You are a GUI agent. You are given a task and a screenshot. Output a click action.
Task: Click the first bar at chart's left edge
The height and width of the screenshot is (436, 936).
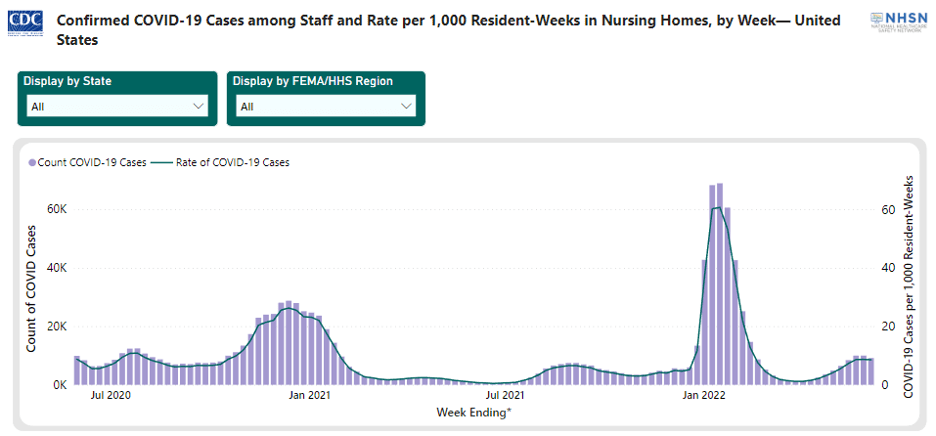77,370
